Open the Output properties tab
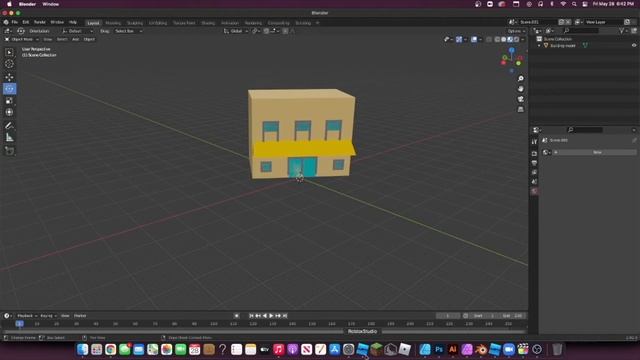640x360 pixels. pyautogui.click(x=534, y=163)
